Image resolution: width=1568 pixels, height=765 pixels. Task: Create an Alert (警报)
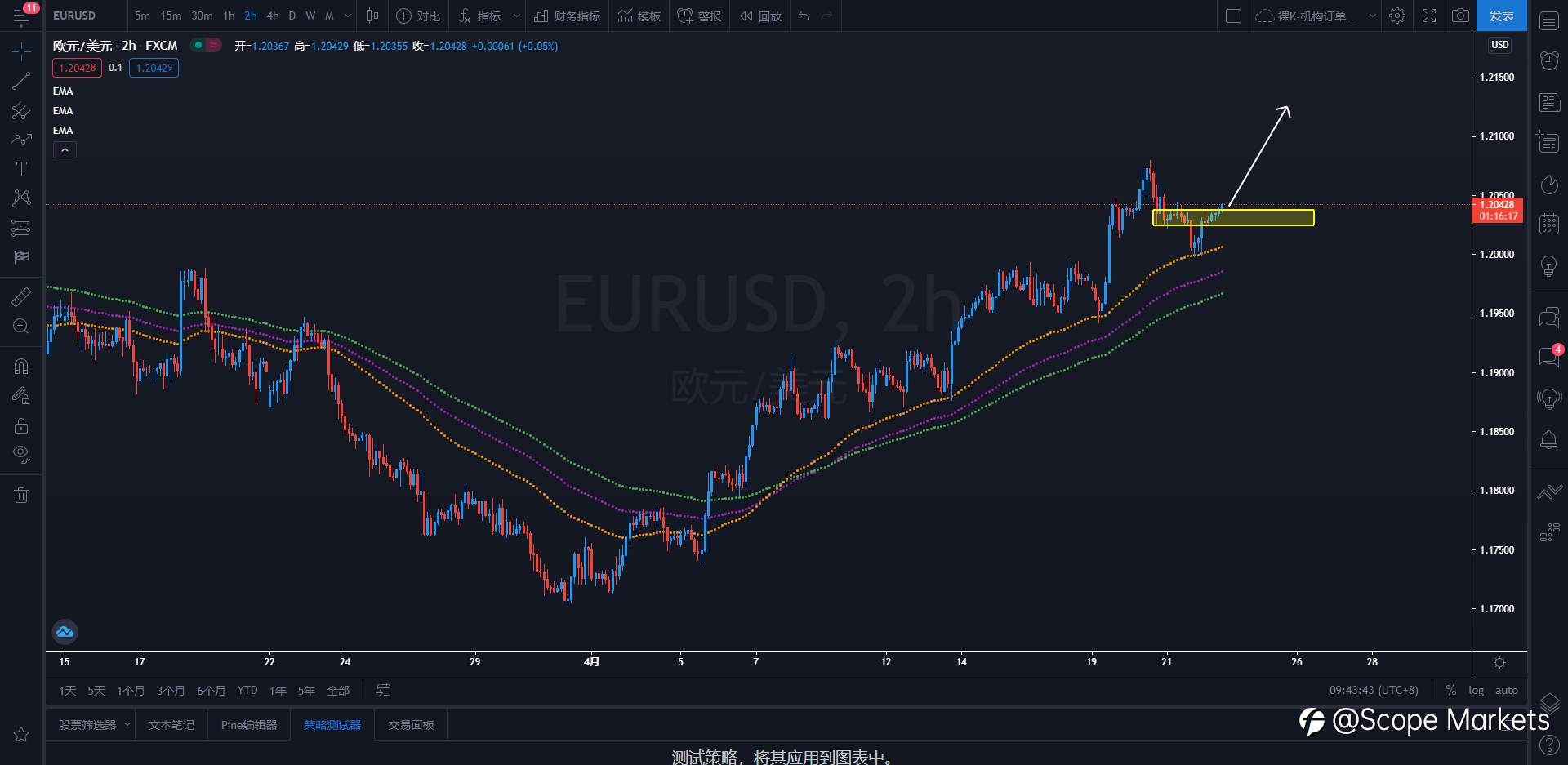[x=699, y=16]
